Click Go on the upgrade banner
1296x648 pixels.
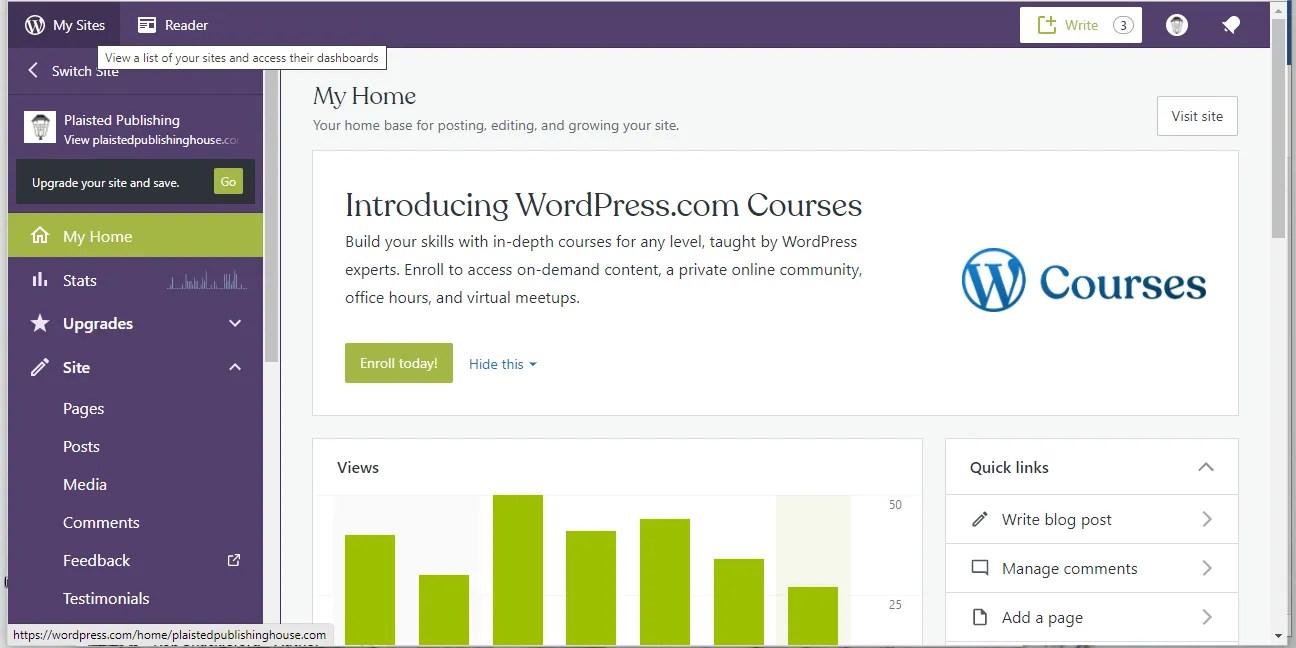click(x=228, y=182)
